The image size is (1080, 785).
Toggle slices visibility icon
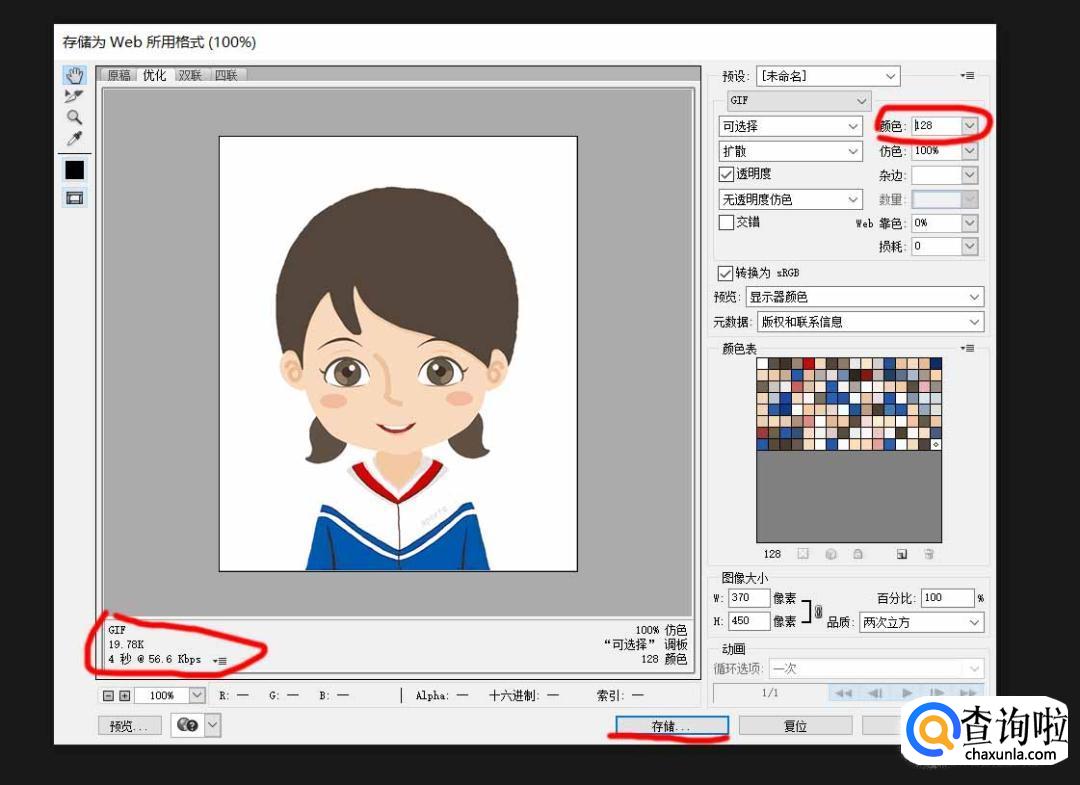[74, 198]
